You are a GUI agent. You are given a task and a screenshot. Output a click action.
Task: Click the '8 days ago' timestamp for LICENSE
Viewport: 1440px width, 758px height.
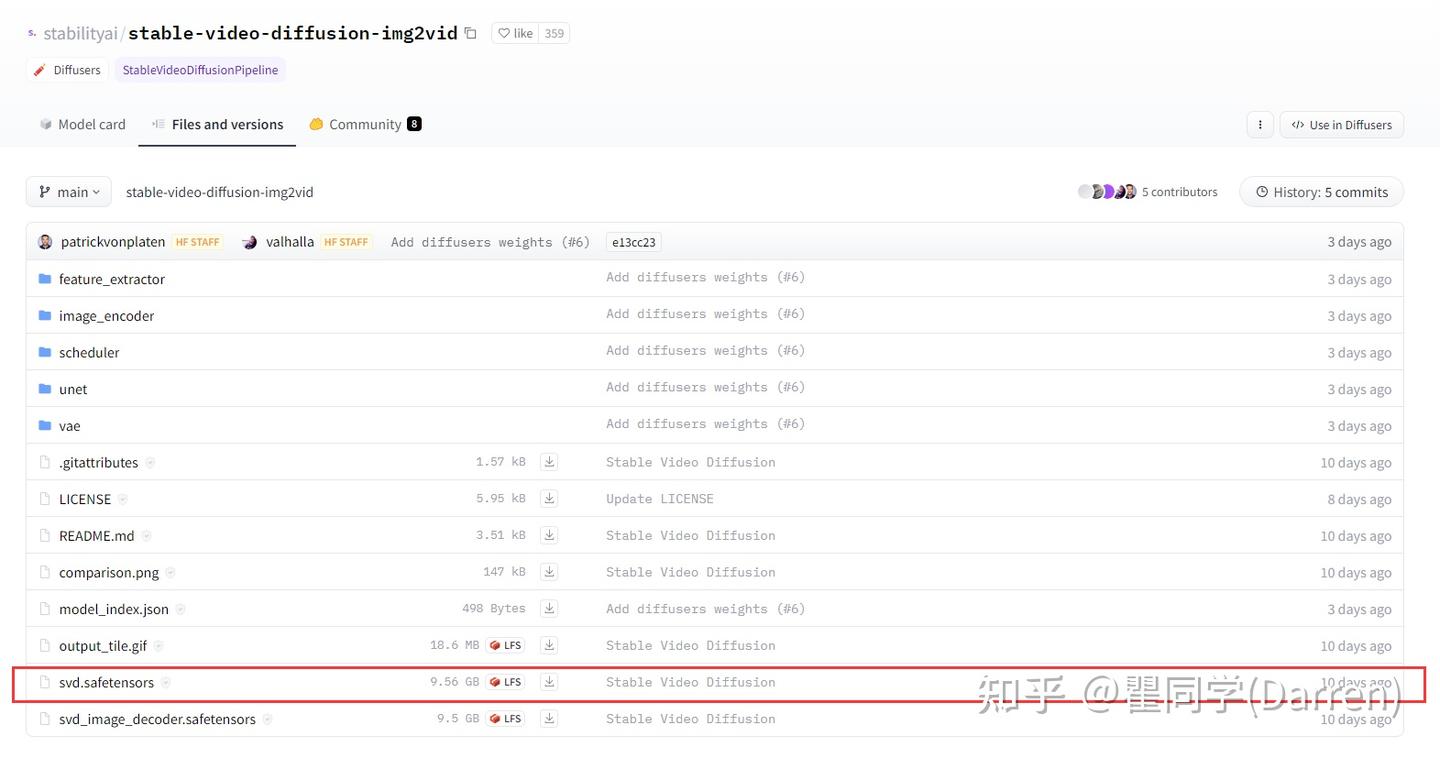point(1359,499)
